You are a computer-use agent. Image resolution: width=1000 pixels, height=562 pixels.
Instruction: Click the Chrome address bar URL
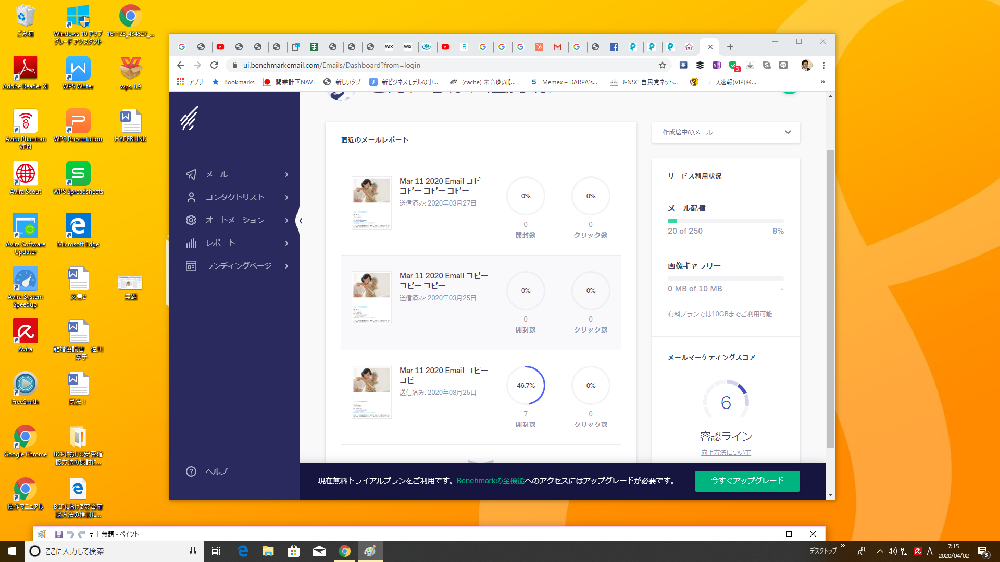[332, 65]
